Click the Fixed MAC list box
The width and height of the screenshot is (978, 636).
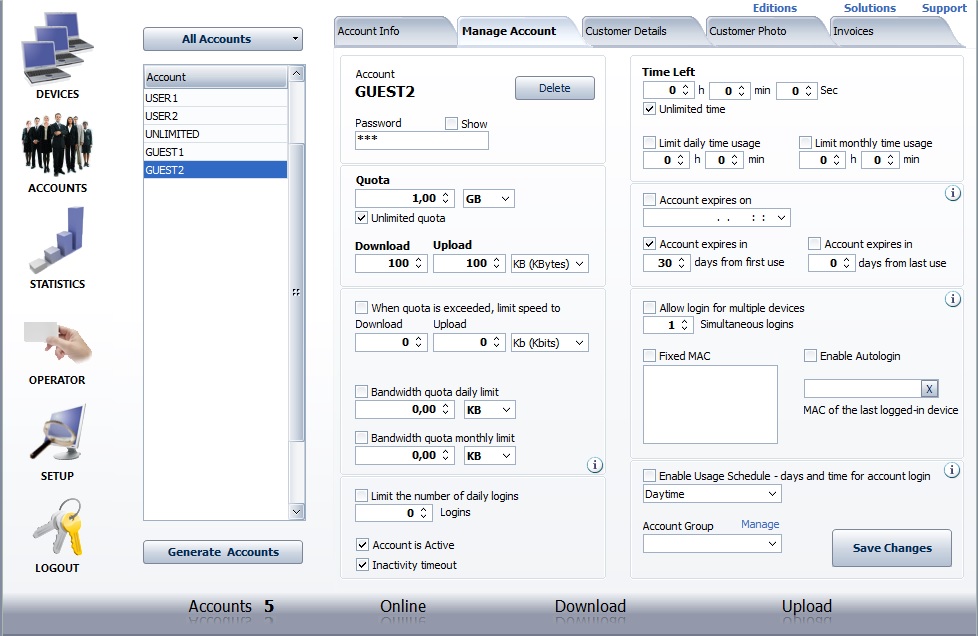pyautogui.click(x=710, y=405)
